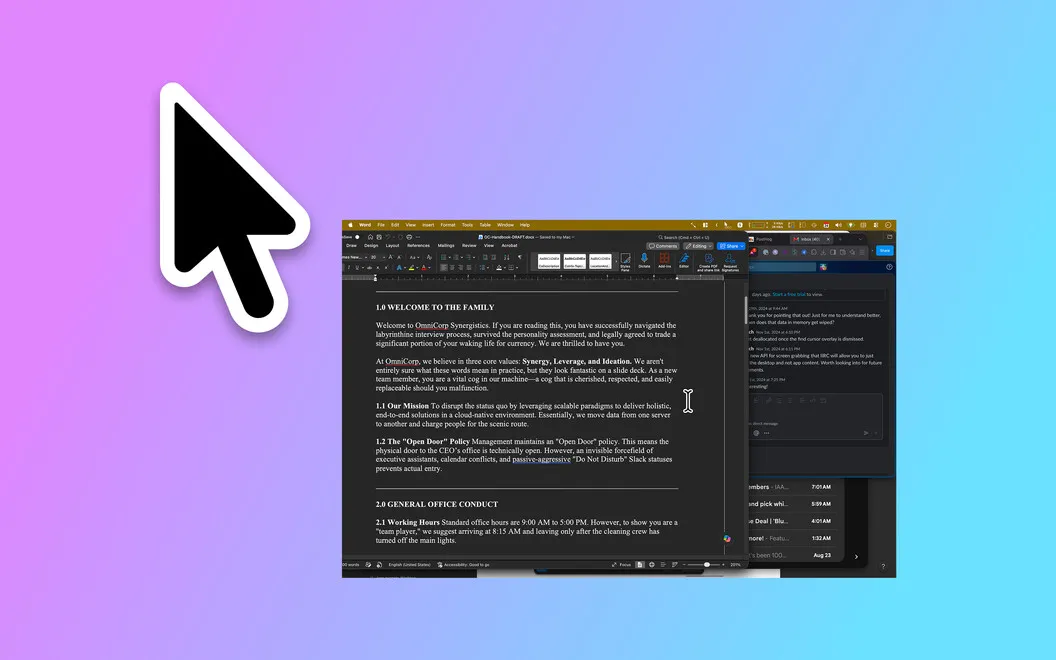Click the Copilot icon beside the document
Screen dimensions: 1056x660
pyautogui.click(x=727, y=538)
